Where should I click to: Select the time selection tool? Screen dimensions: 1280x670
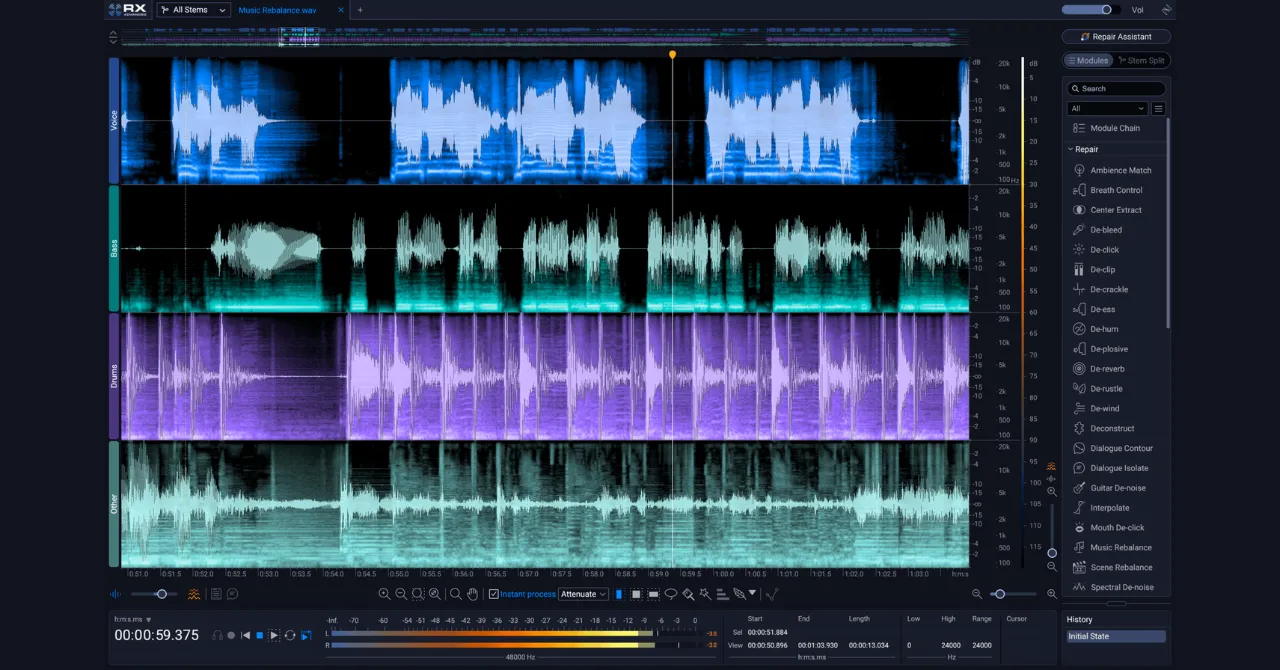(618, 594)
